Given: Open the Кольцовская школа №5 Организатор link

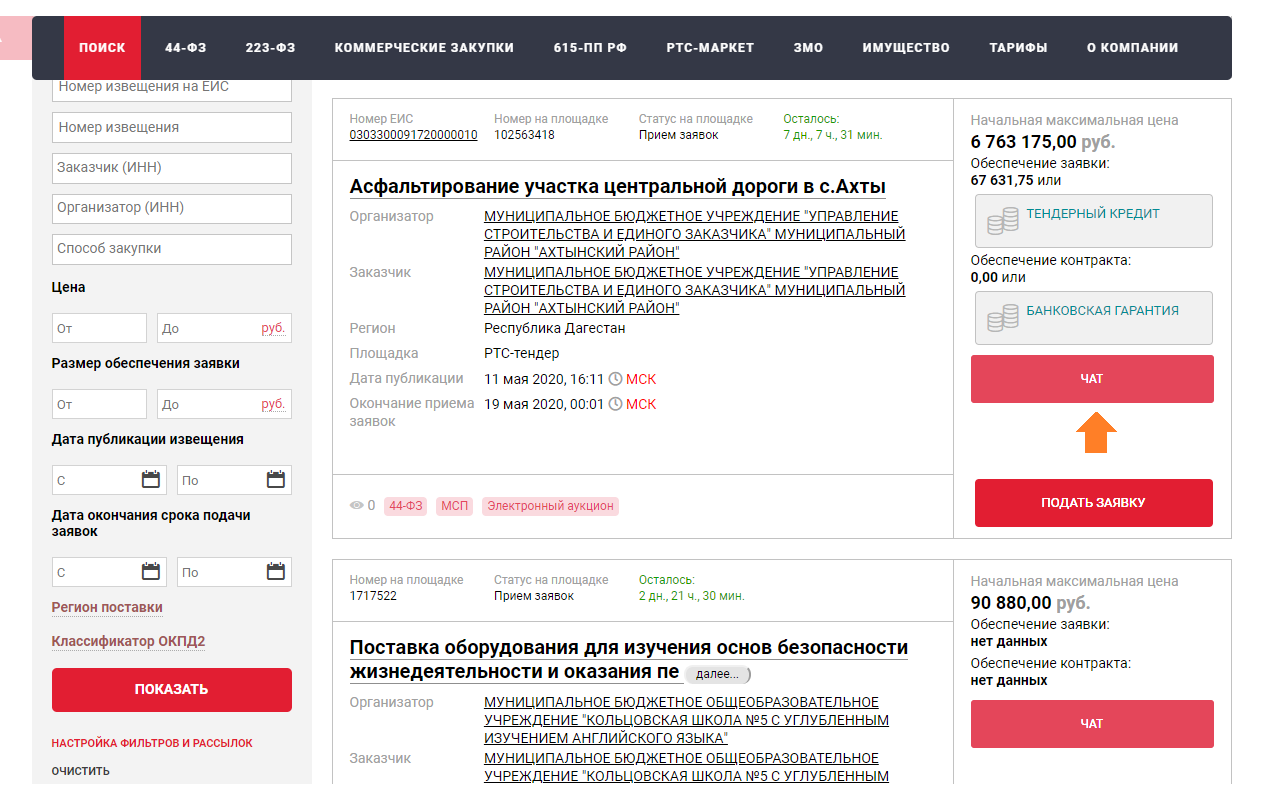Looking at the screenshot, I should click(686, 720).
